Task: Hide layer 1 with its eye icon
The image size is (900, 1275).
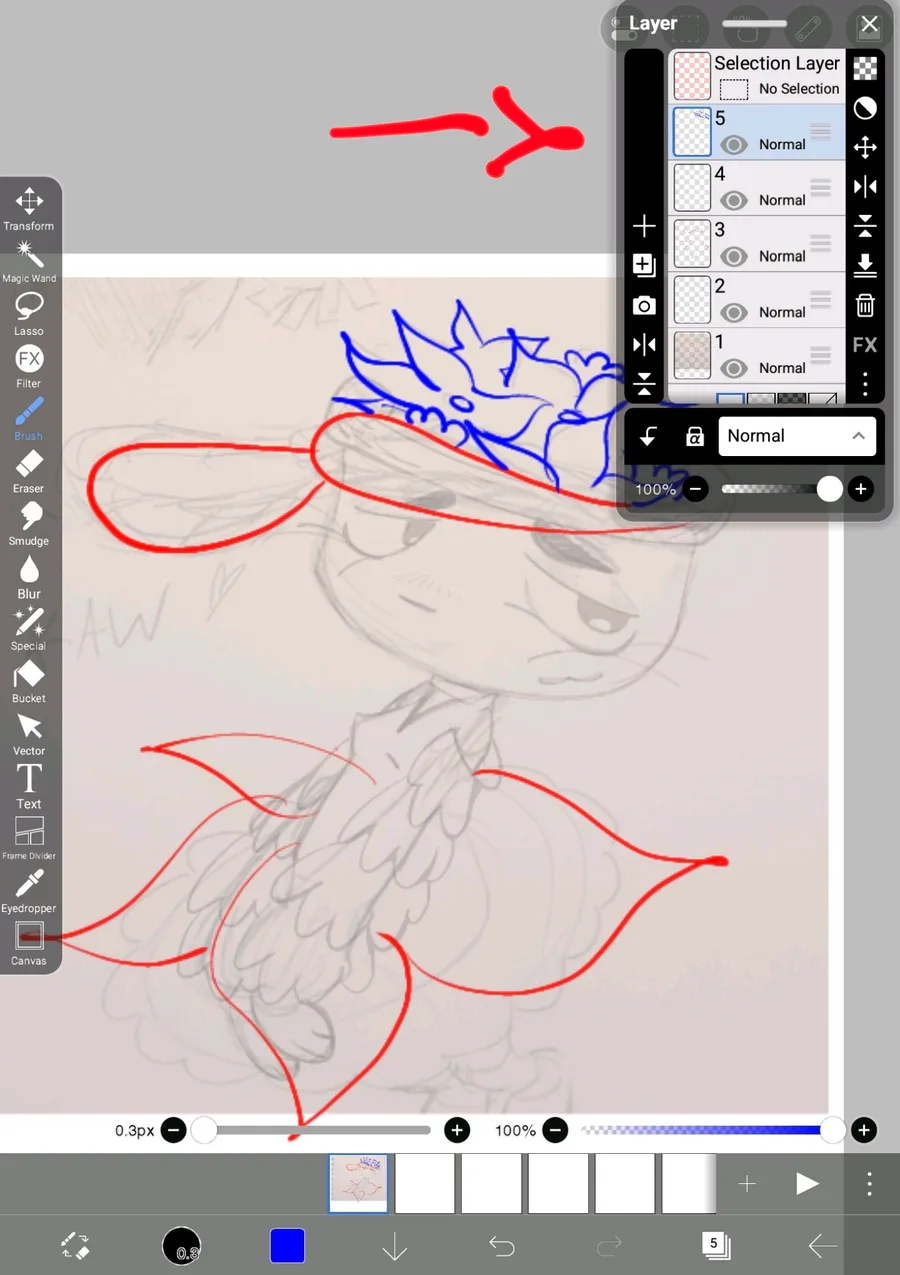Action: [x=734, y=369]
